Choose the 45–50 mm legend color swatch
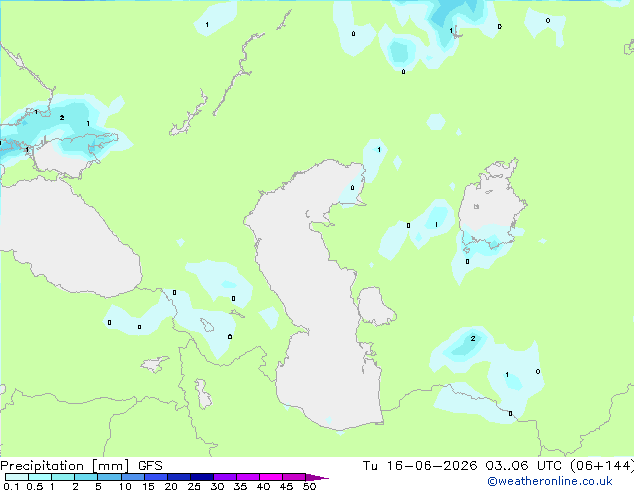This screenshot has height=490, width=634. point(294,477)
